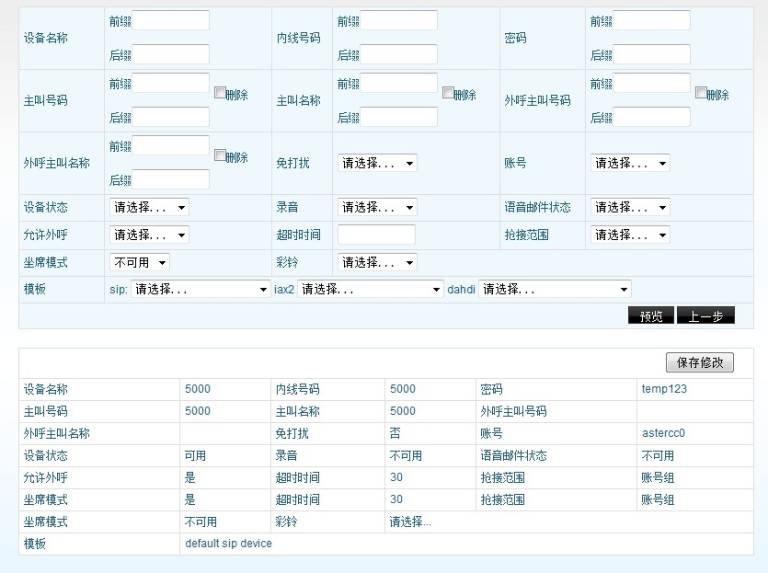Open 坐席模式 dropdown showing 不可用

pos(140,263)
